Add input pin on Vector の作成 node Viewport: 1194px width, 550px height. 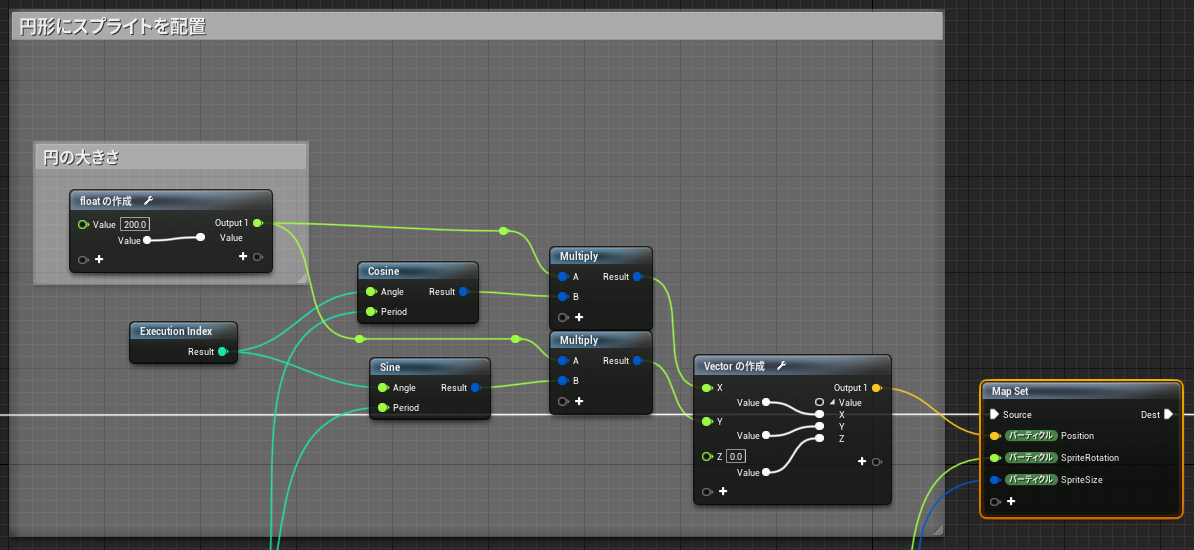click(723, 491)
